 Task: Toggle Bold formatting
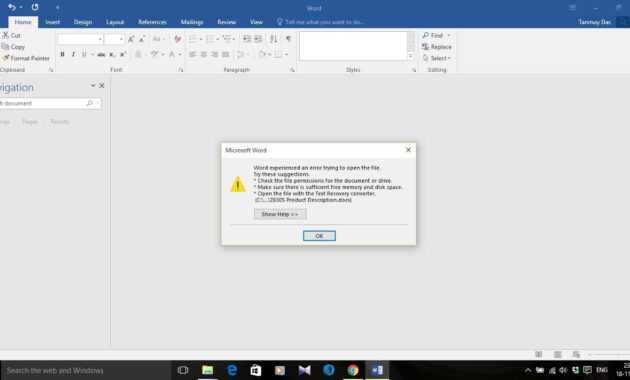[x=62, y=54]
